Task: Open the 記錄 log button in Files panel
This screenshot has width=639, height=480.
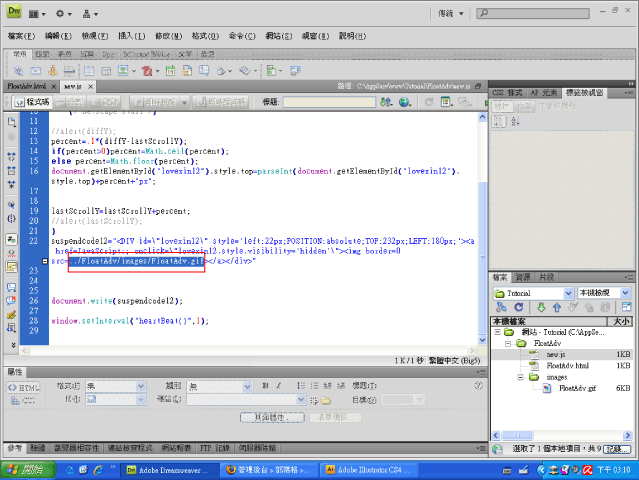Action: (x=616, y=450)
